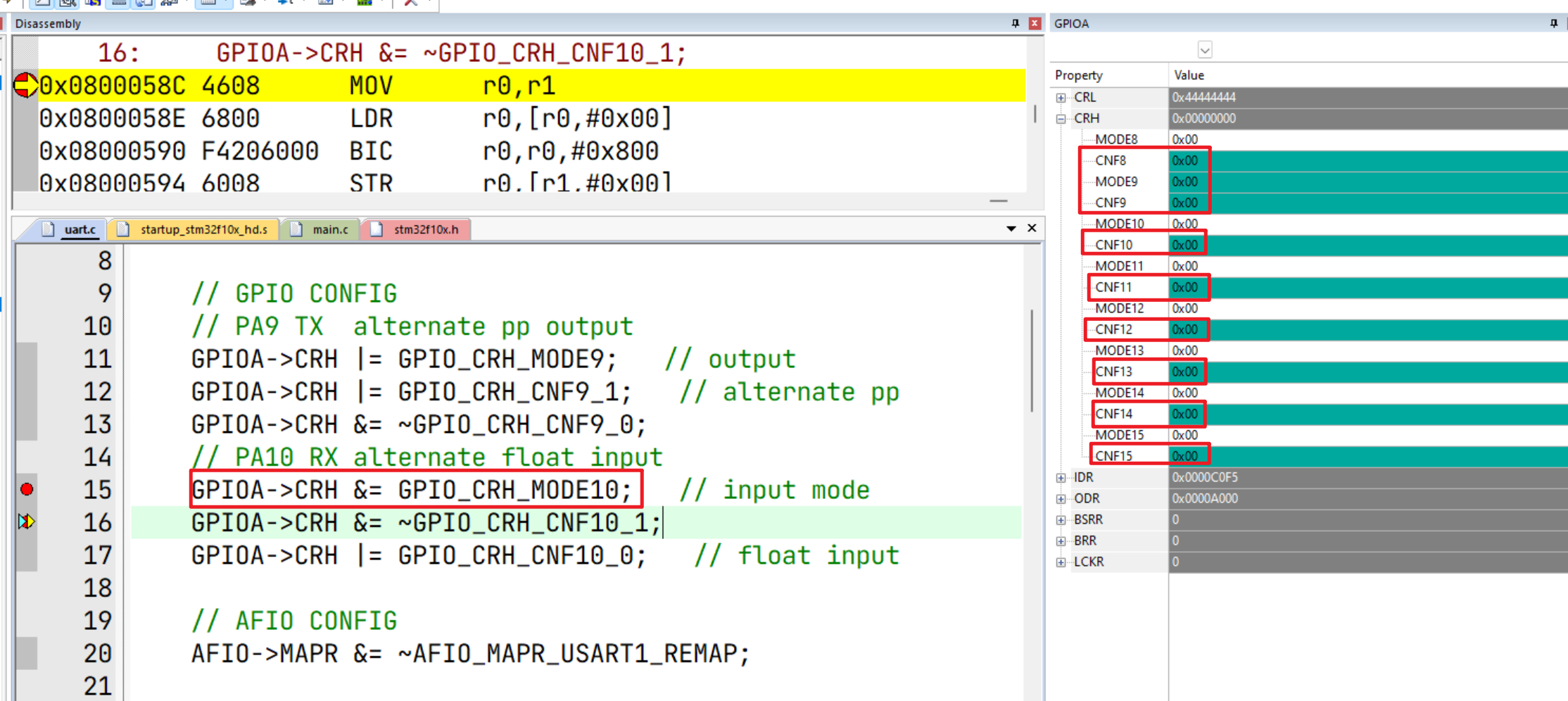Close the Disassembly panel
The image size is (1568, 701).
tap(1035, 23)
